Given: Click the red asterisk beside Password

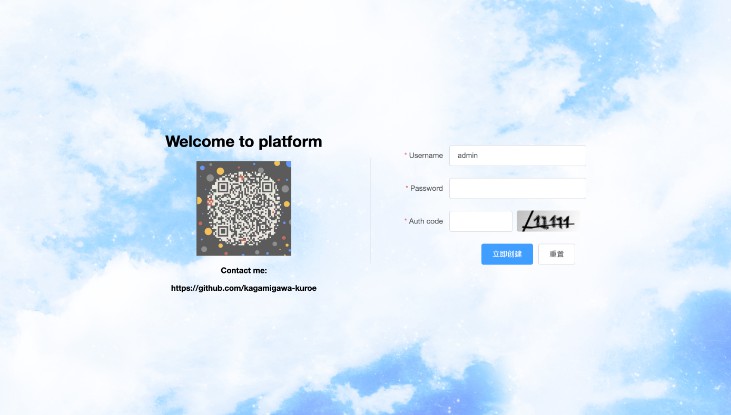Looking at the screenshot, I should click(x=407, y=188).
